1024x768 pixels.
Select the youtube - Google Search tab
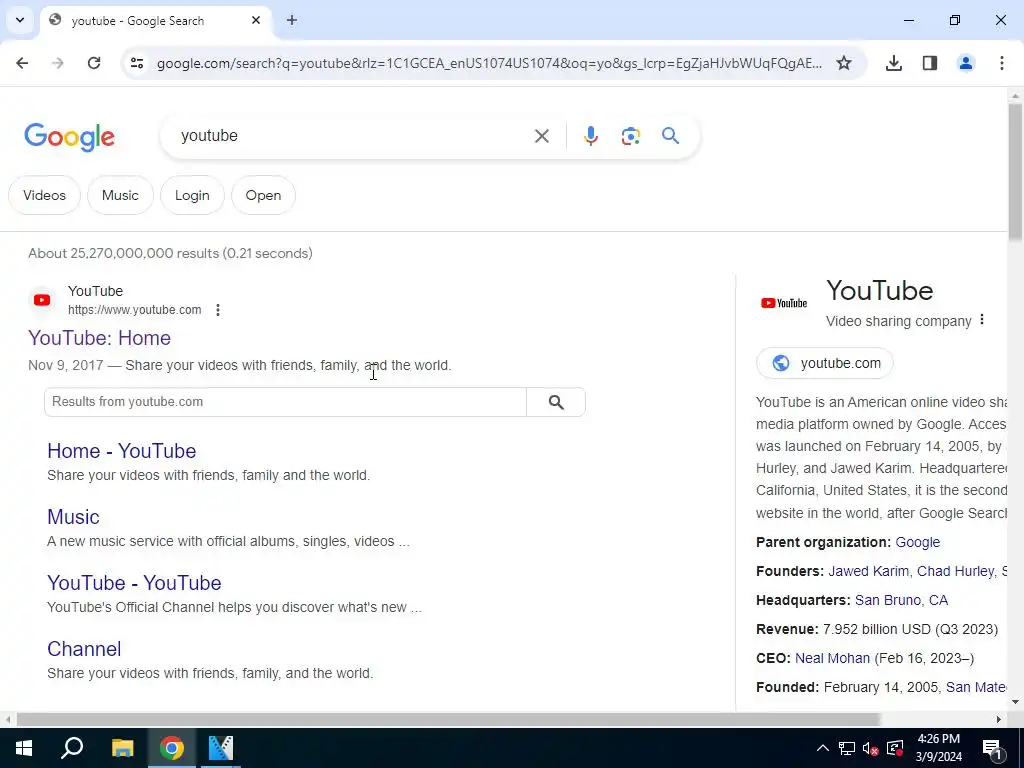pyautogui.click(x=156, y=20)
